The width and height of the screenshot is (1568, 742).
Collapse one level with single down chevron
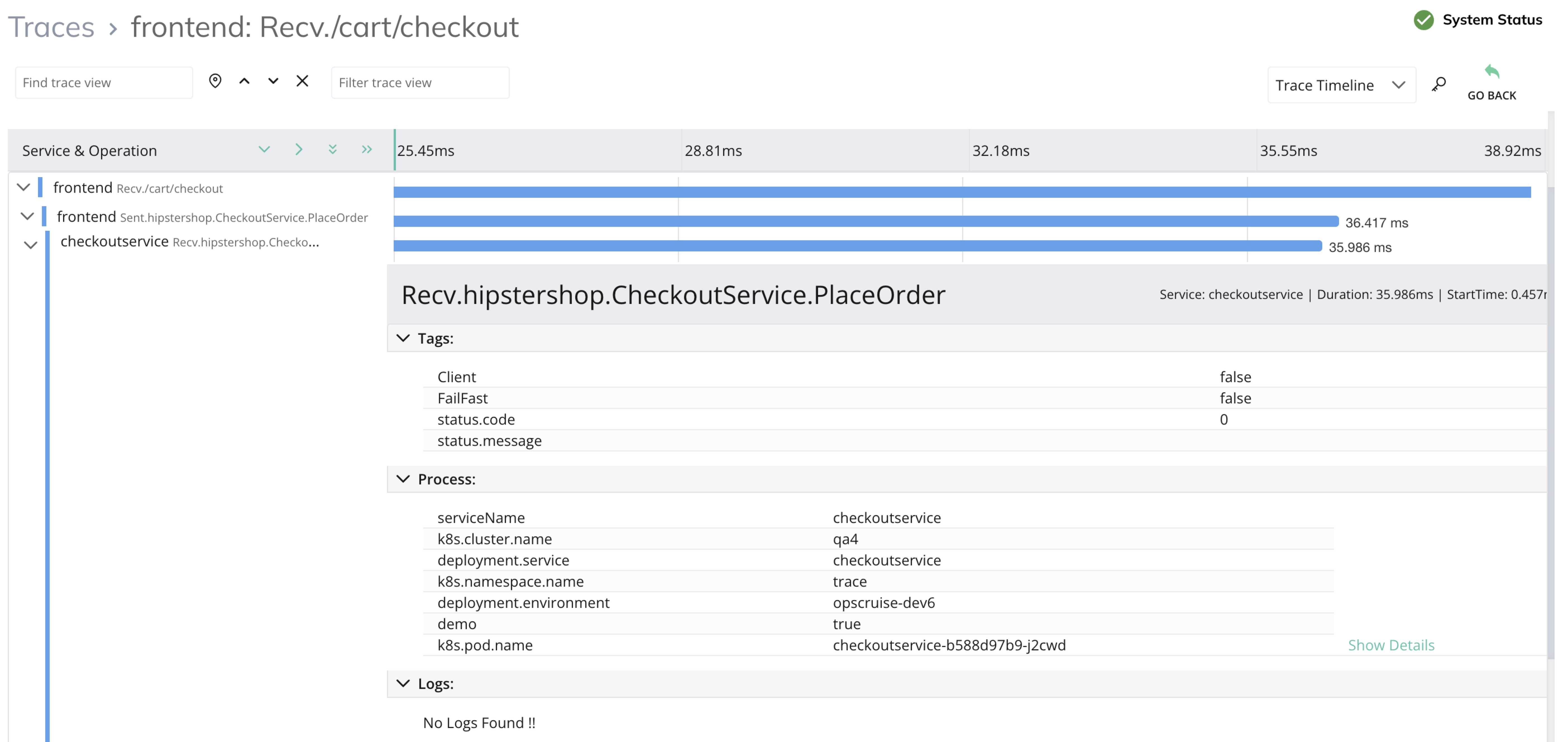(264, 149)
